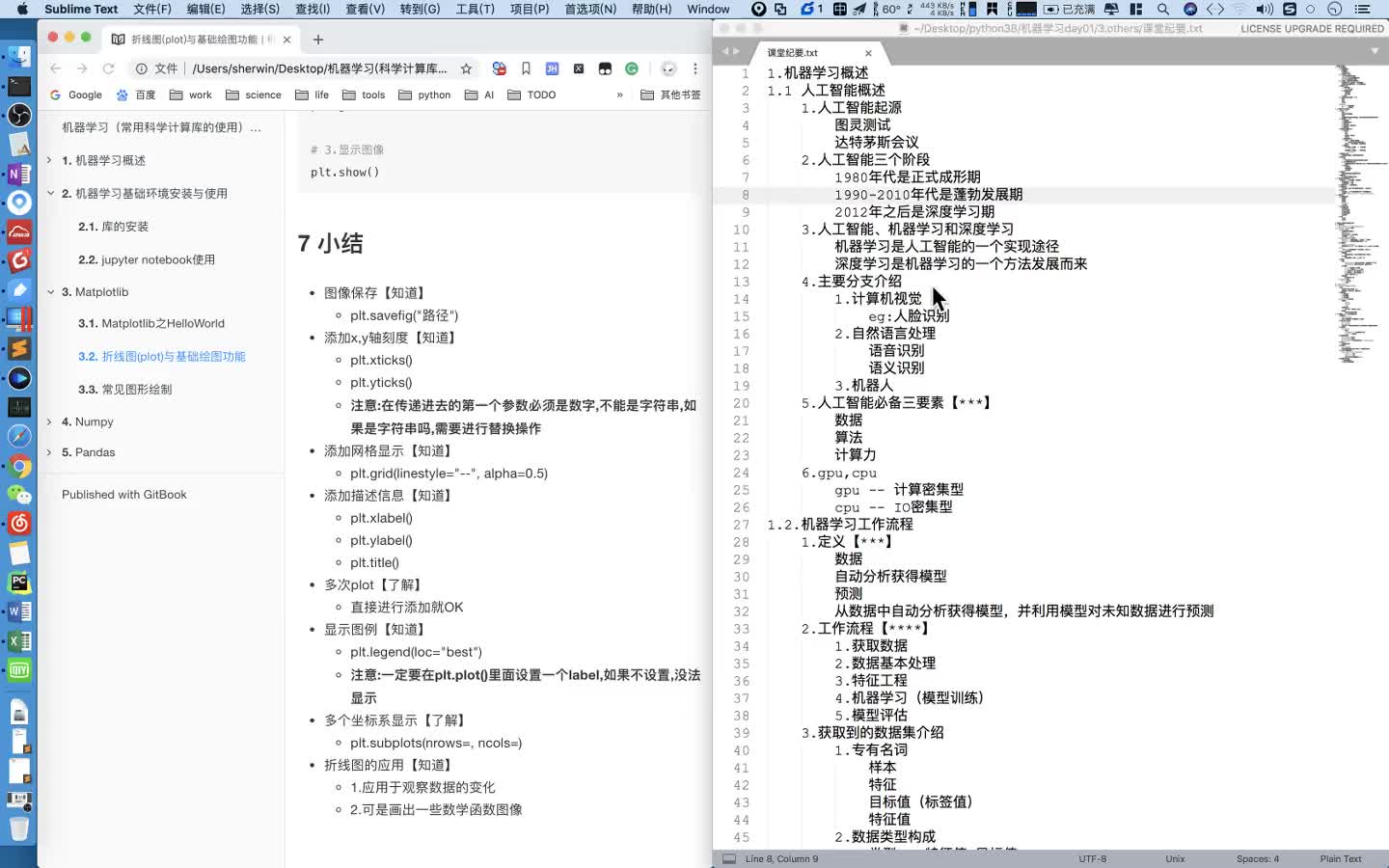Open Sublime's tab list dropdown arrow
Viewport: 1389px width, 868px height.
click(1375, 51)
